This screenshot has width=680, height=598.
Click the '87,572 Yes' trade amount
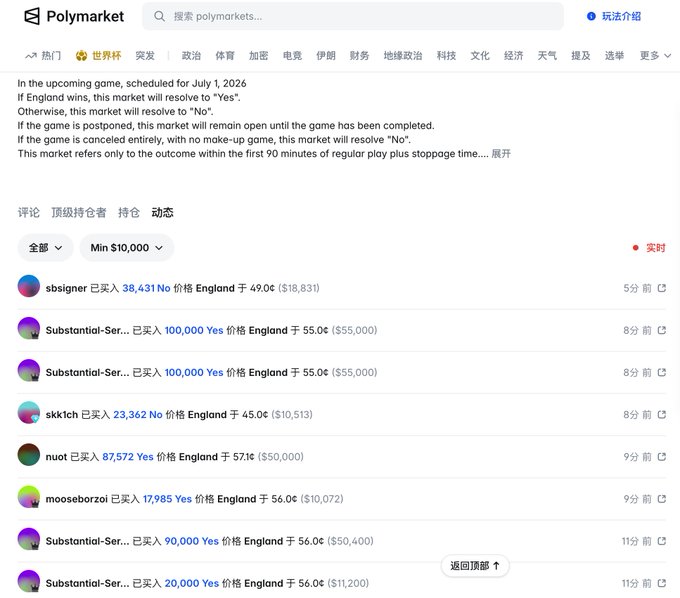click(x=128, y=457)
